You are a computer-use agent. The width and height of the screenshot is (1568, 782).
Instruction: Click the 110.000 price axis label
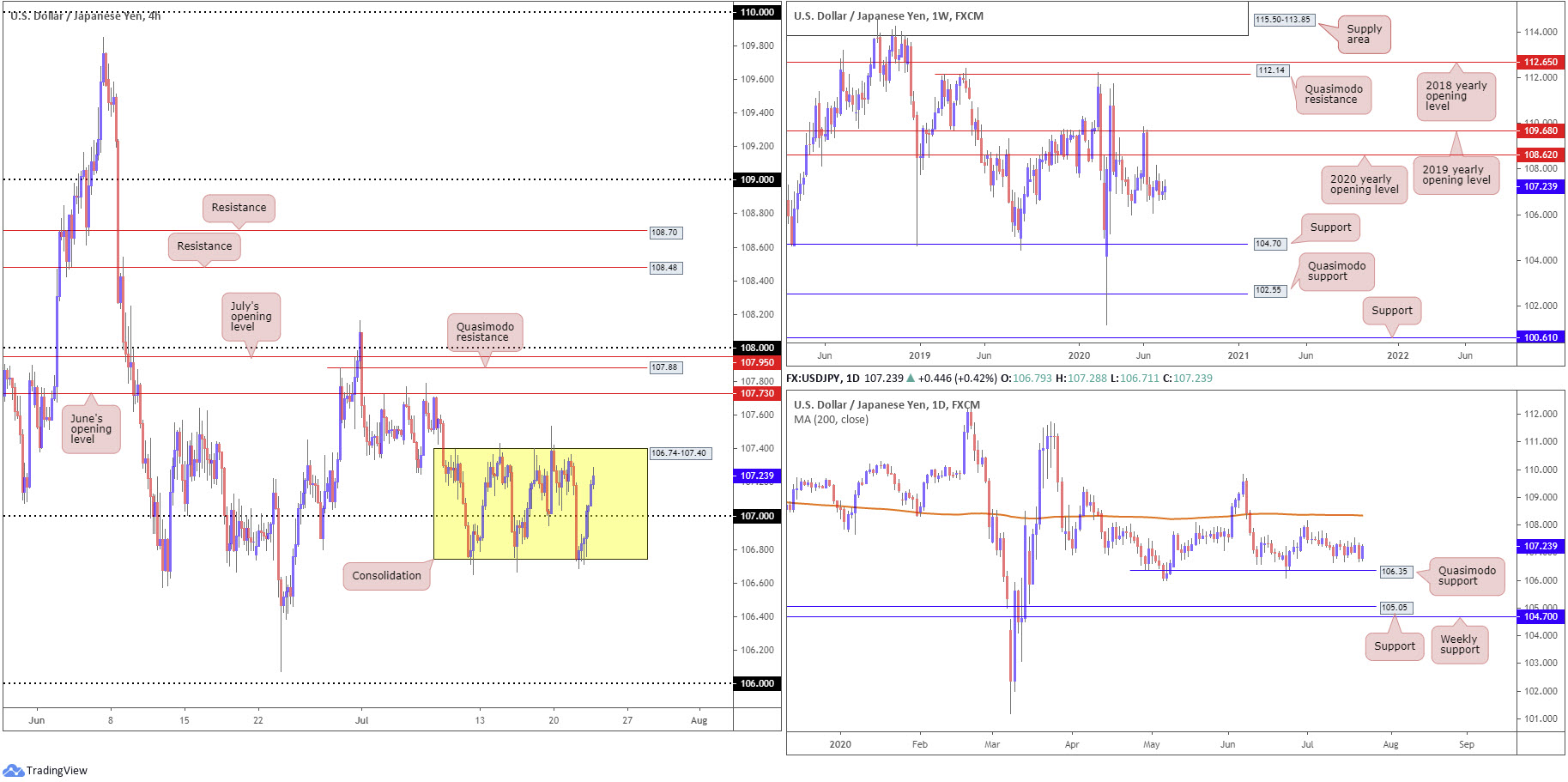click(757, 12)
